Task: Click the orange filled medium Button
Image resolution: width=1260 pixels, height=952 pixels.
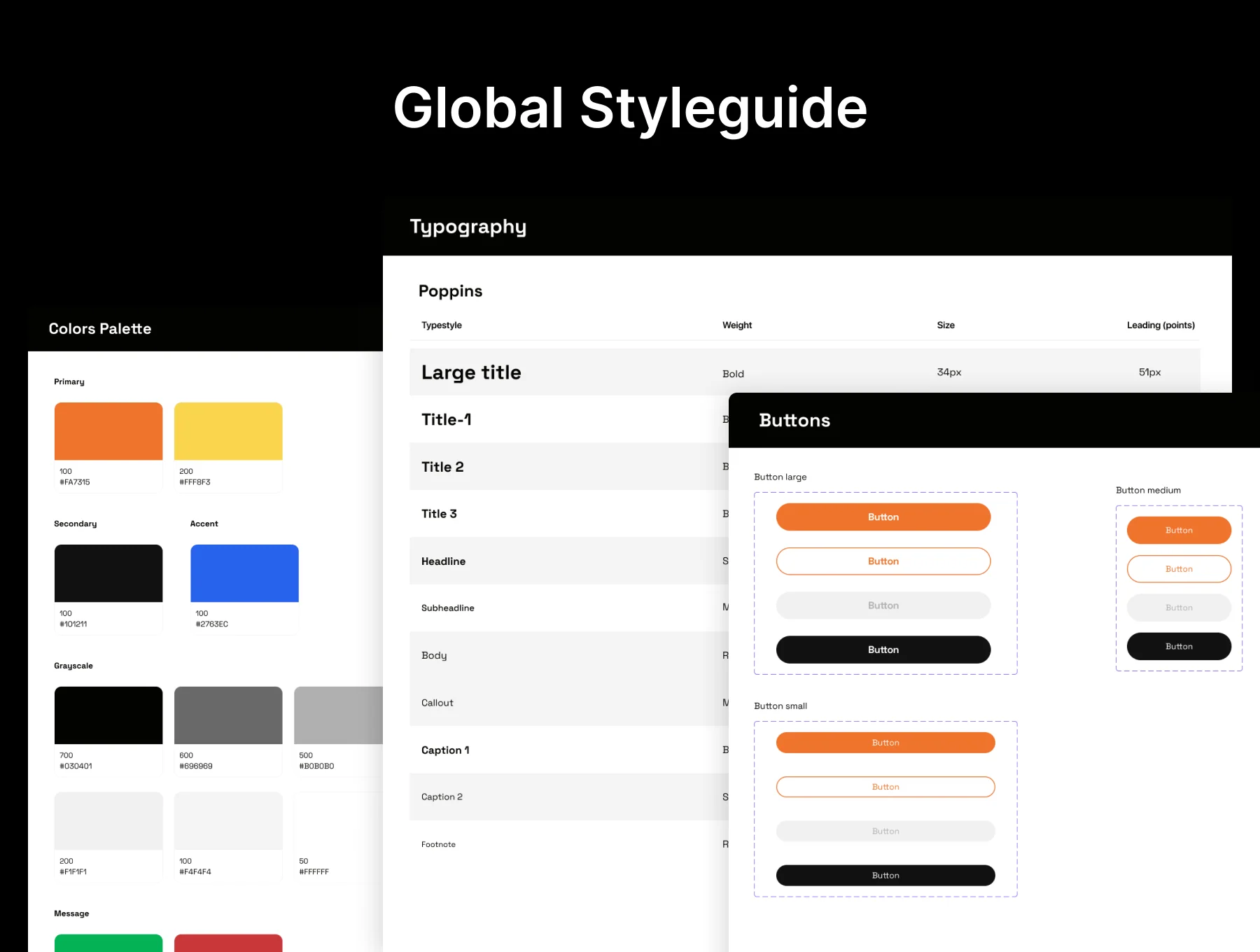Action: point(1179,530)
